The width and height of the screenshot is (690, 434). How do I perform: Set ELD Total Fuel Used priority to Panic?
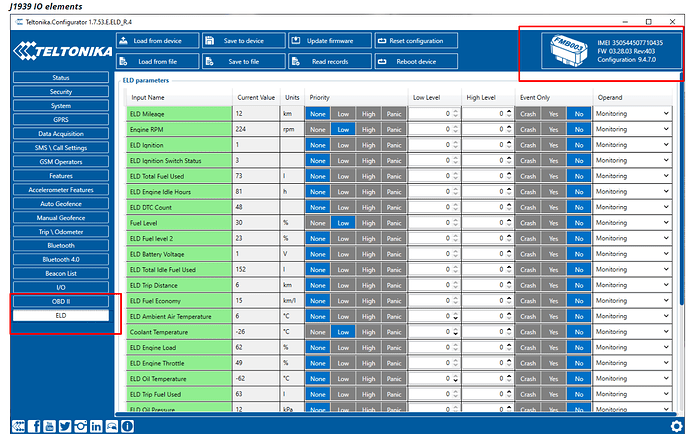pos(394,176)
